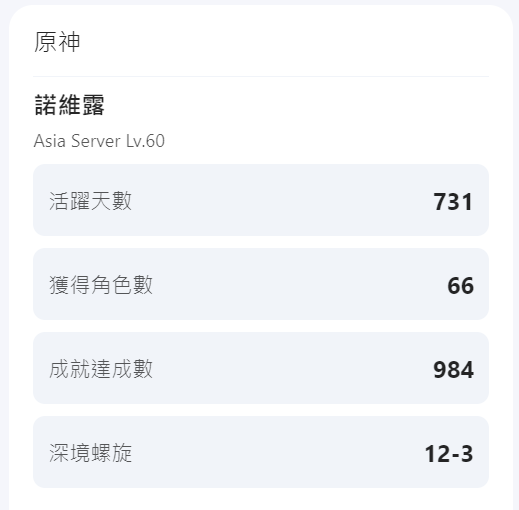This screenshot has width=519, height=510.
Task: Select the 66 characters count value
Action: click(460, 286)
